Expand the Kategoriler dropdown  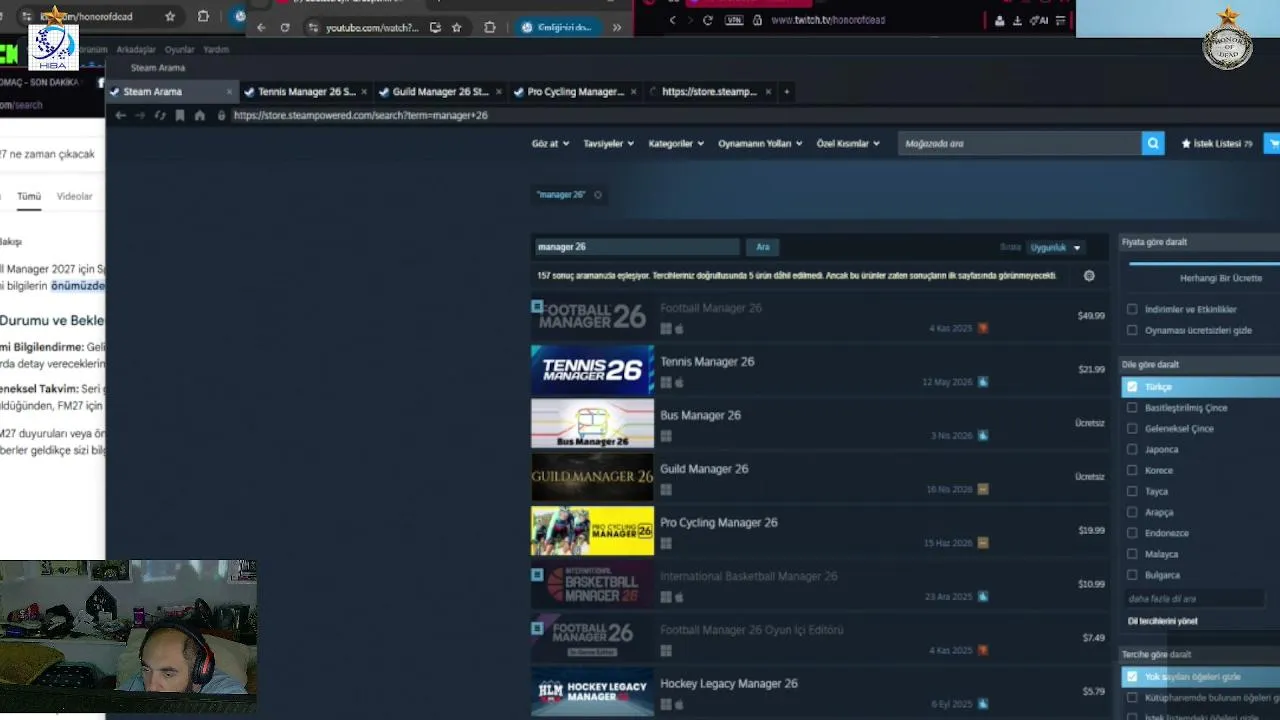pos(676,144)
